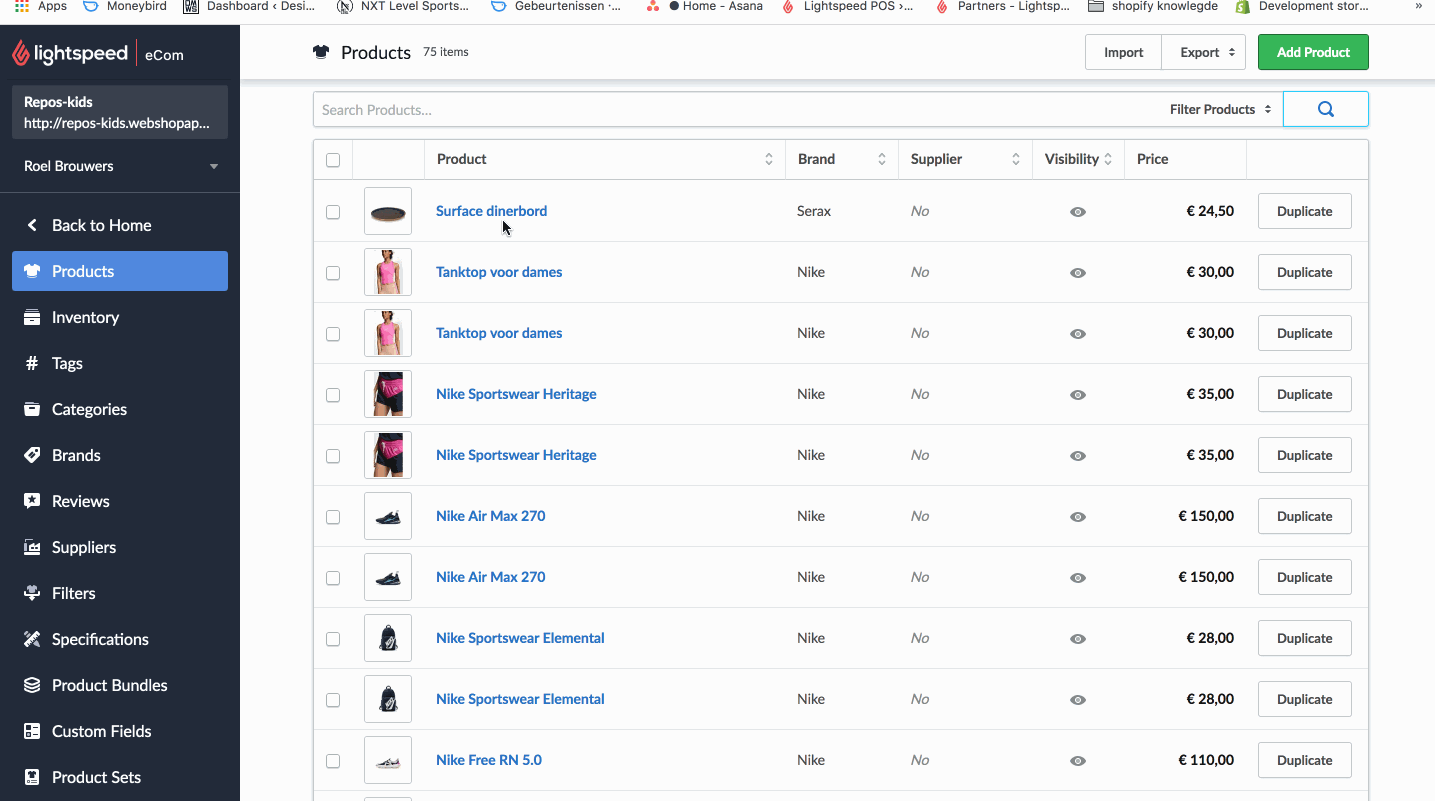The image size is (1435, 801).
Task: Click the Tags hash icon
Action: click(x=32, y=363)
